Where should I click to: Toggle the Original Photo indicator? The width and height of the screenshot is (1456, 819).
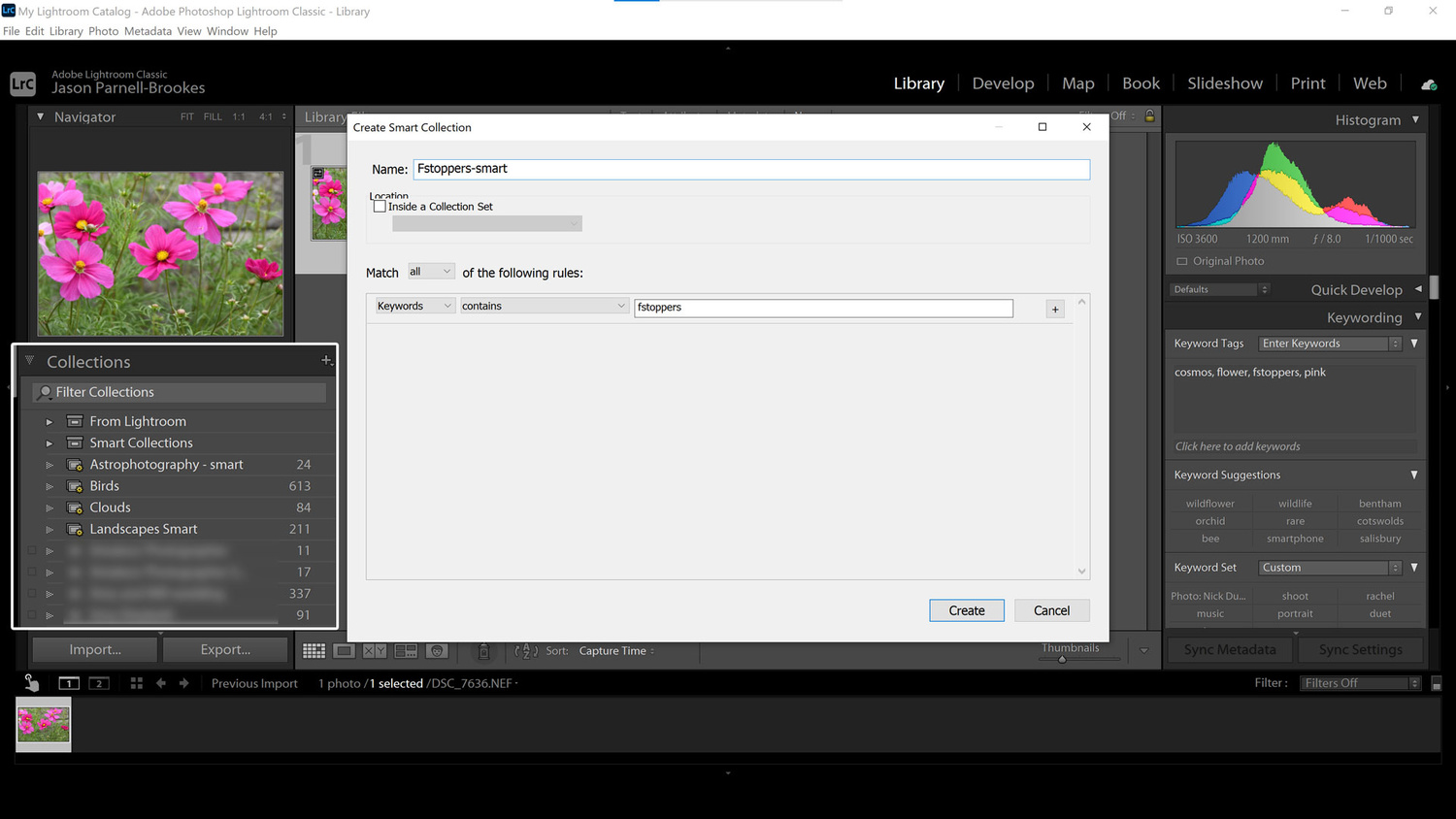(1181, 261)
